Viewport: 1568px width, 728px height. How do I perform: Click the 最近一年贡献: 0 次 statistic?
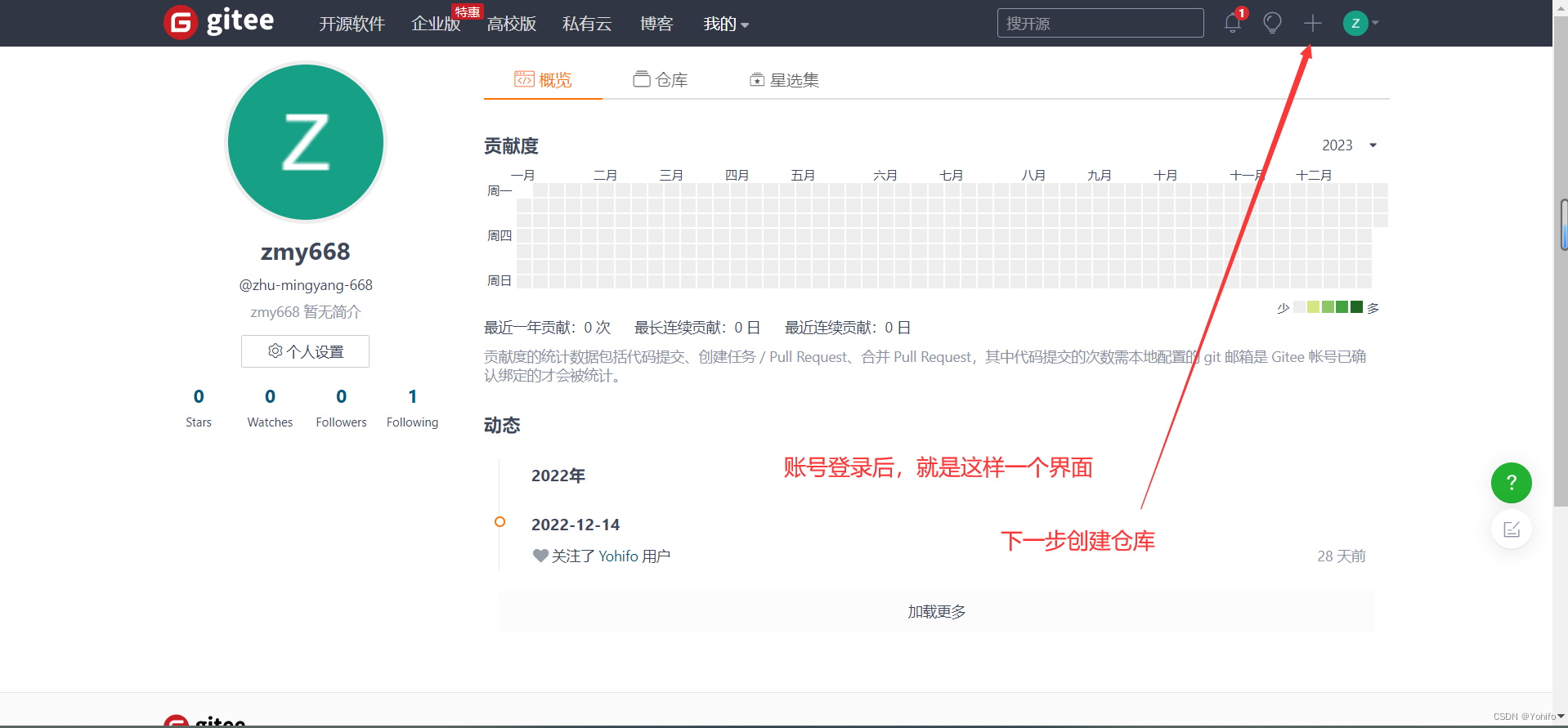point(548,328)
